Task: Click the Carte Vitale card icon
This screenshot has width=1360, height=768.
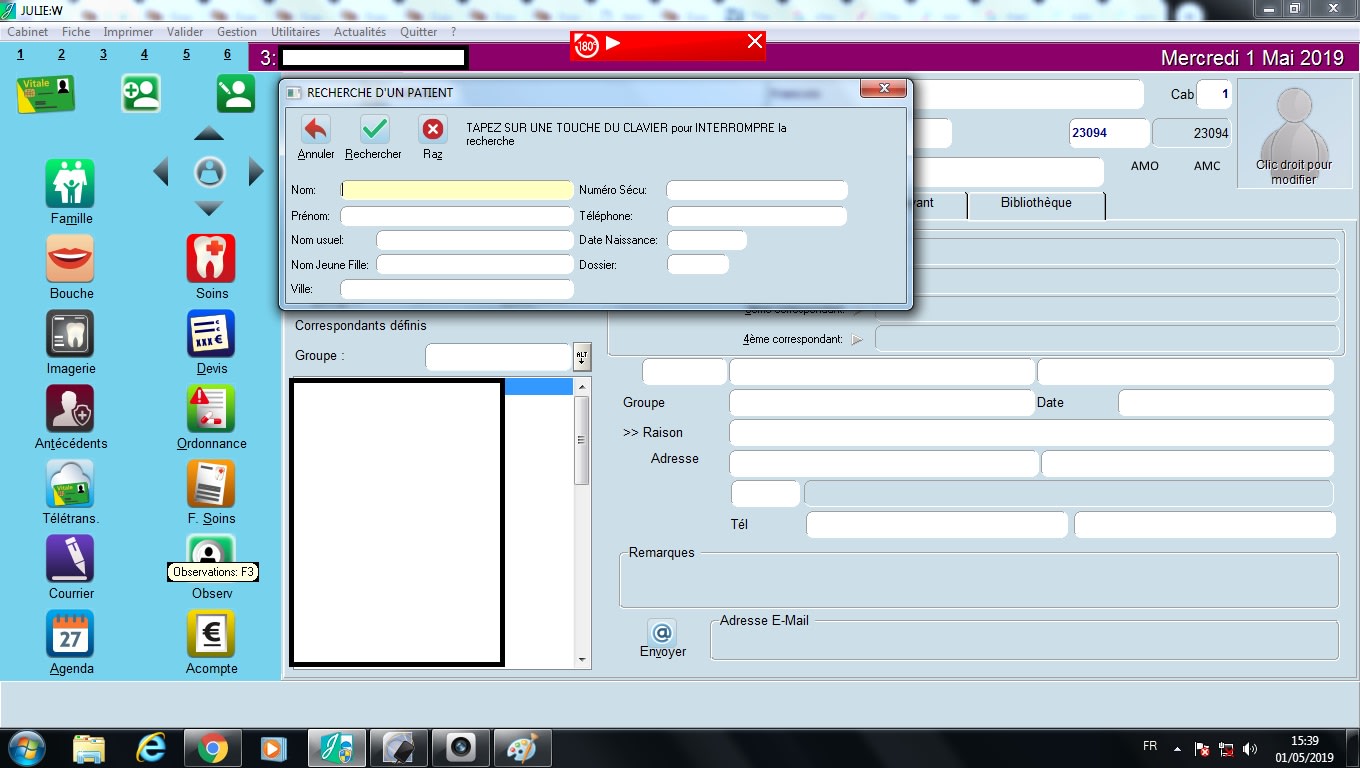Action: [45, 94]
